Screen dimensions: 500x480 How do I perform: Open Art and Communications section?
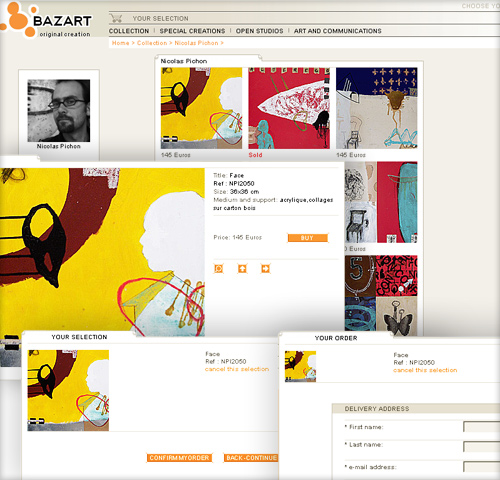337,31
